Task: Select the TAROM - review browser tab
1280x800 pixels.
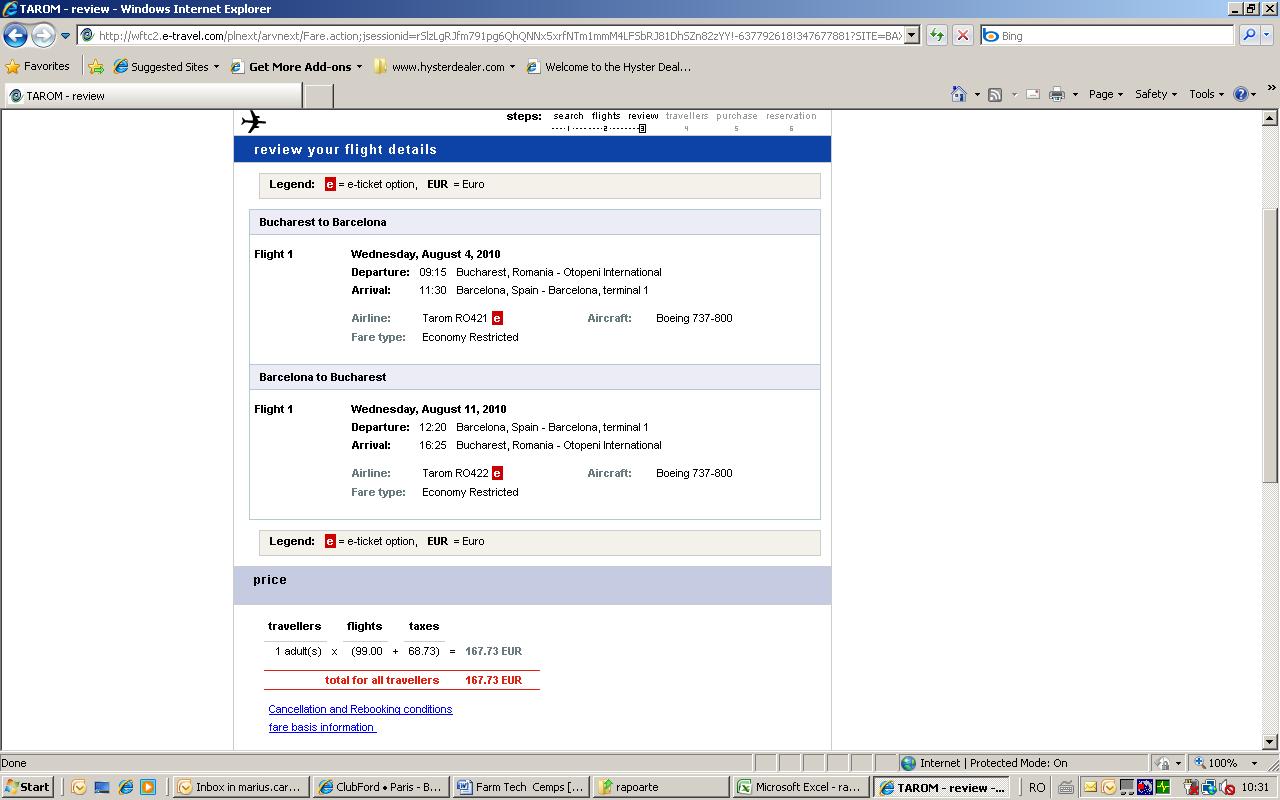Action: 150,96
